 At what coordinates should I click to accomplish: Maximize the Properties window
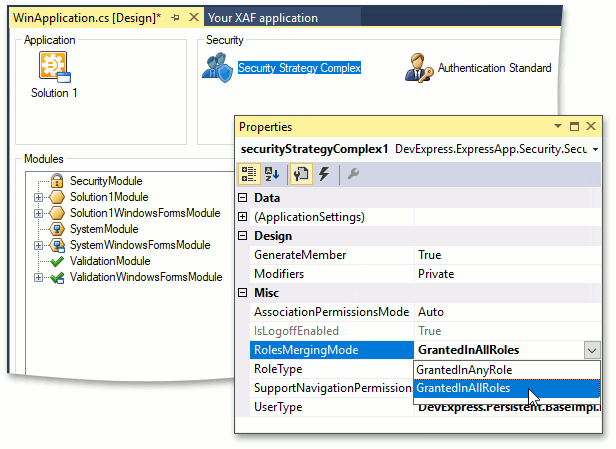[x=574, y=126]
